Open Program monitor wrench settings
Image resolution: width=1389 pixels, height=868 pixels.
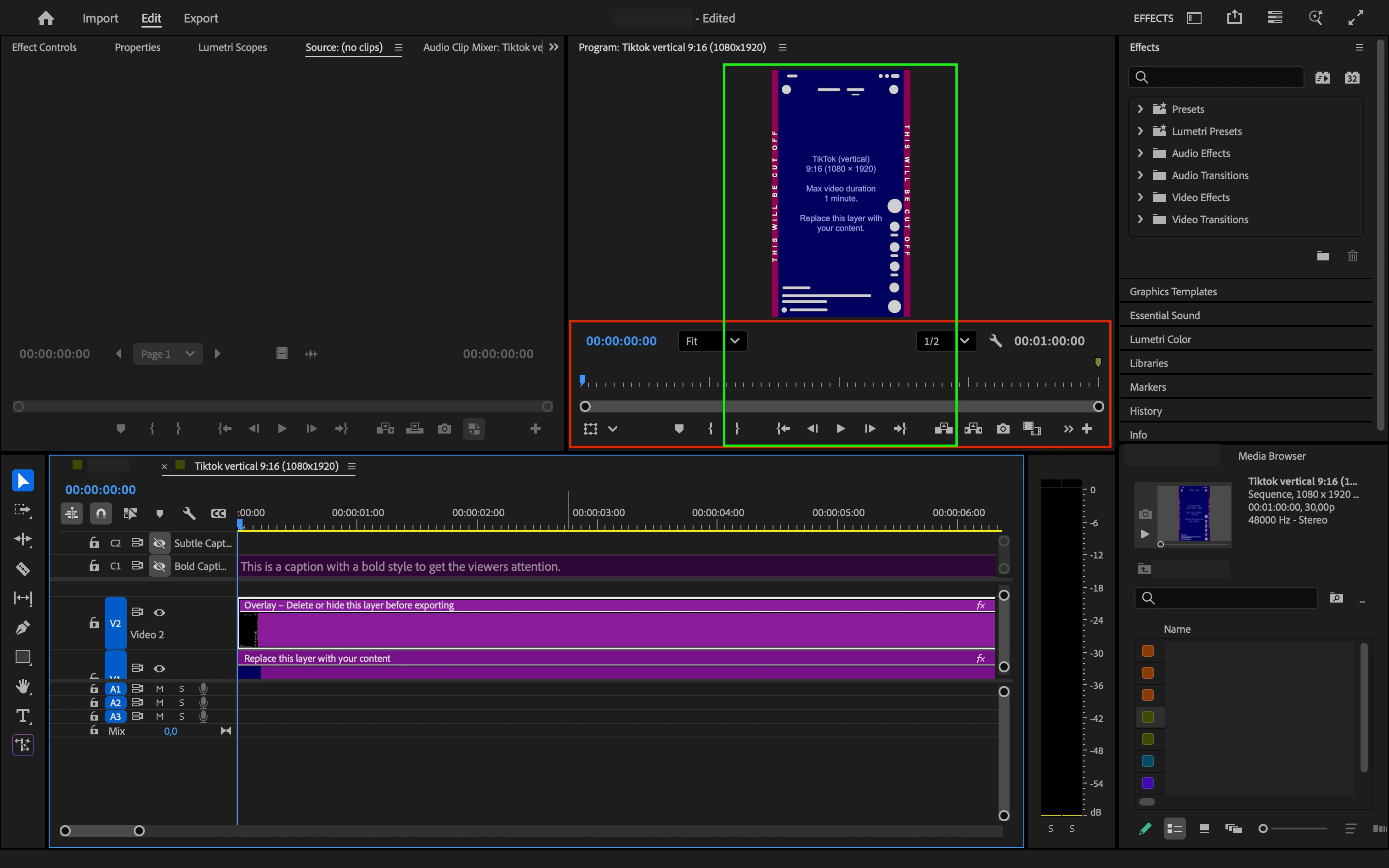tap(996, 341)
